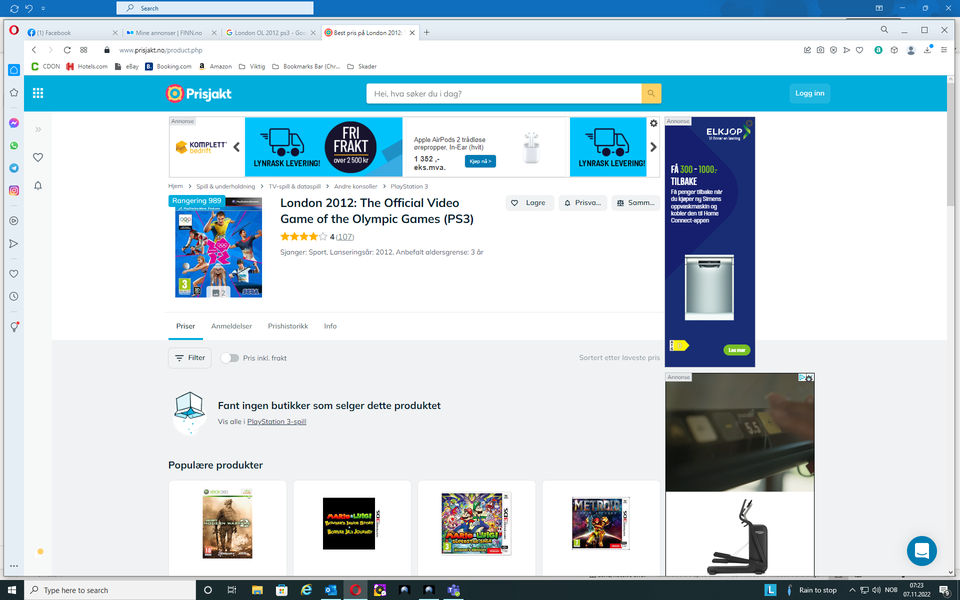Open Sortert etter laveste pris sorting
The image size is (960, 600).
pos(619,358)
